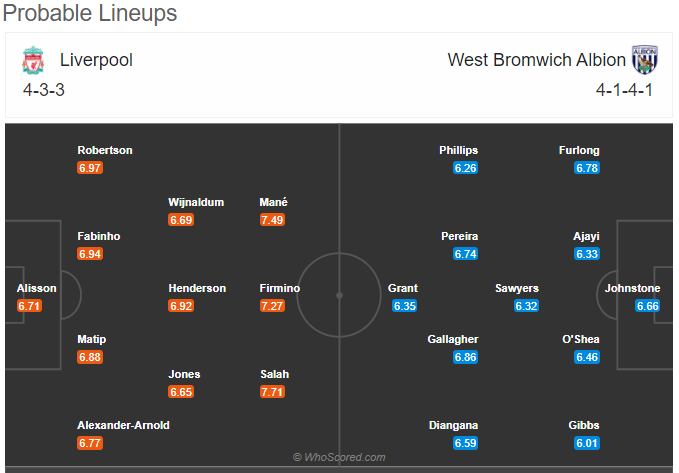The height and width of the screenshot is (473, 679).
Task: Select the Robertson player name
Action: (x=105, y=150)
